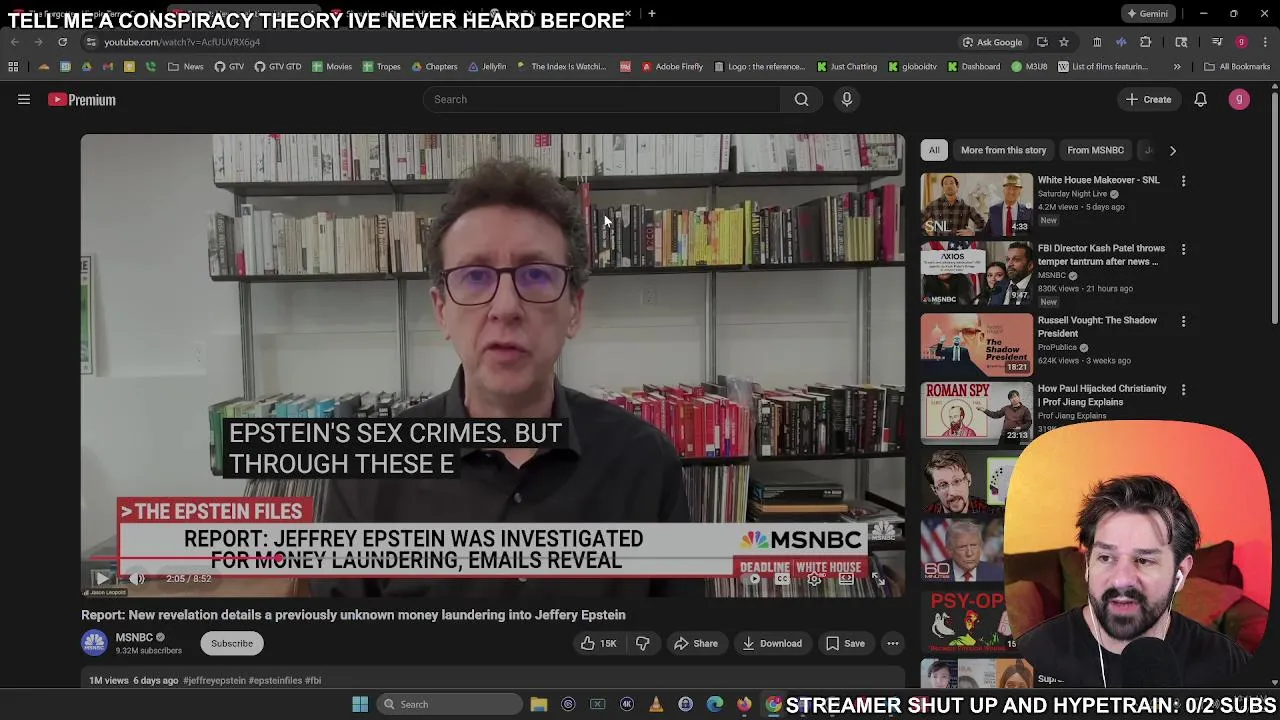The image size is (1280, 720).
Task: Focus the YouTube search field
Action: click(x=602, y=99)
